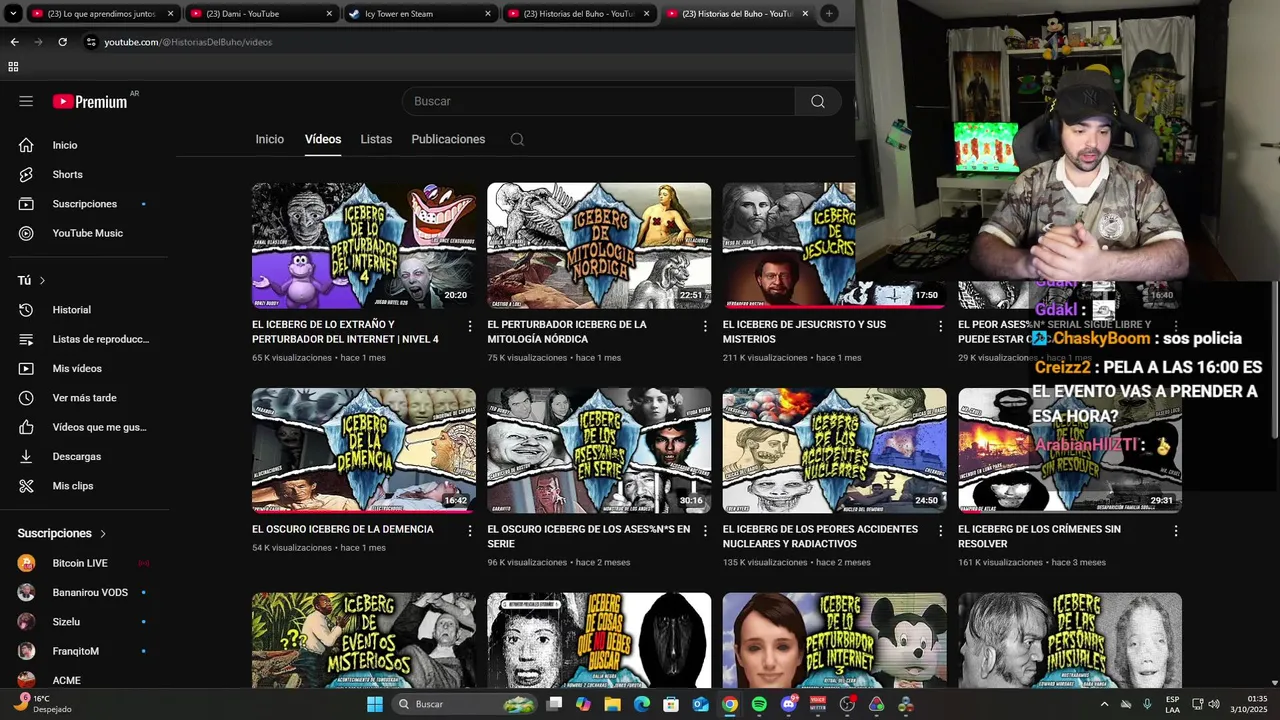Open options for Iceberg Ases%n*s en Serie
Screen dimensions: 1280x720
click(x=705, y=531)
